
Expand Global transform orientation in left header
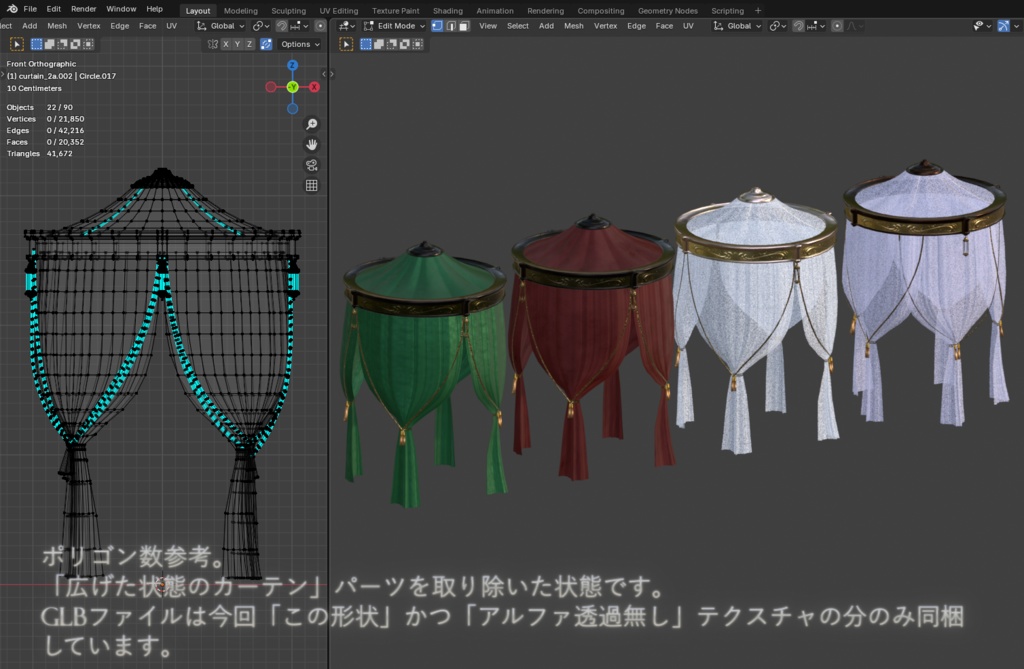coord(221,26)
